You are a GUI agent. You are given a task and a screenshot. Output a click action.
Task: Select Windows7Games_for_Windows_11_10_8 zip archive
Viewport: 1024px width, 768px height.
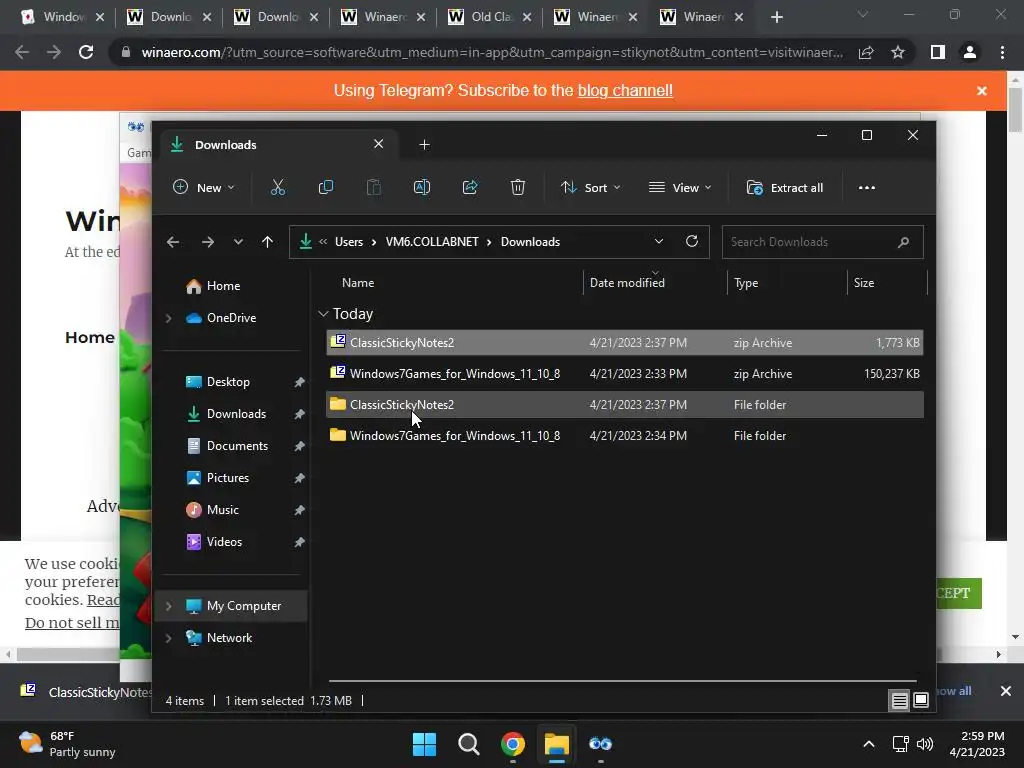click(x=624, y=374)
